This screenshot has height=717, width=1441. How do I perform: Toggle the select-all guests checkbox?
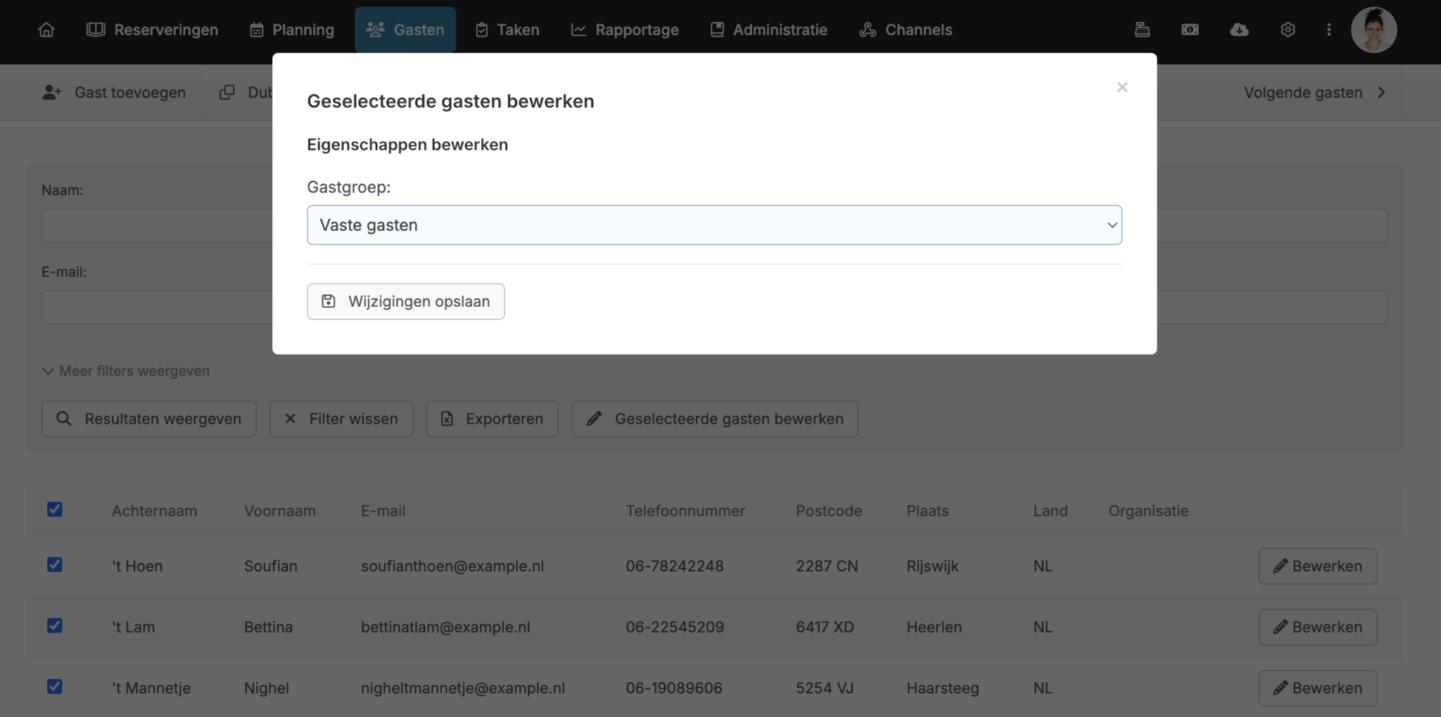pos(55,510)
